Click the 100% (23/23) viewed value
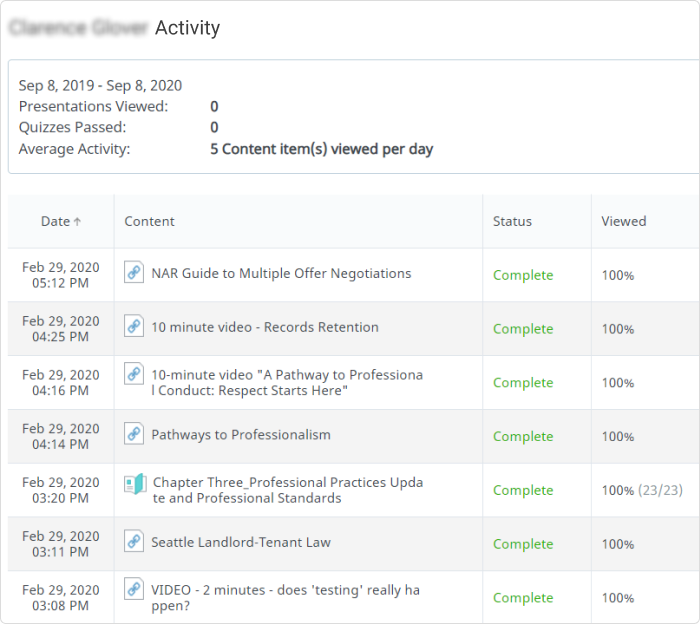The height and width of the screenshot is (624, 700). 642,490
